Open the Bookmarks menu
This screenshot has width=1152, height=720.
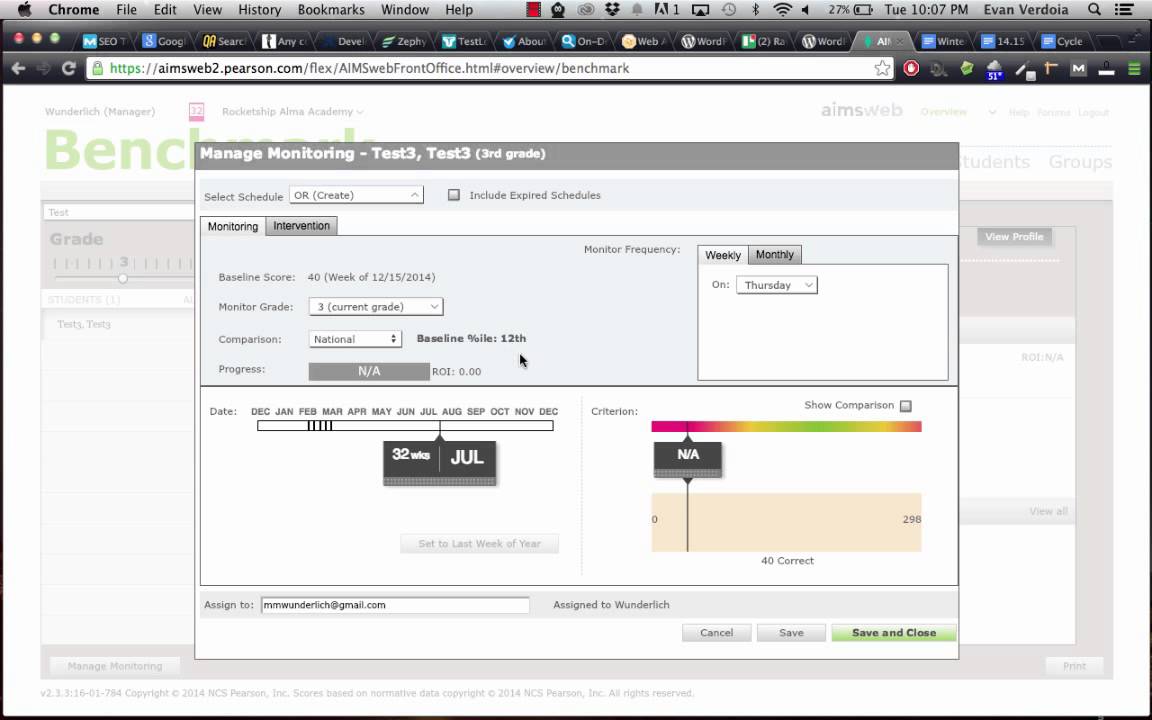pos(331,10)
